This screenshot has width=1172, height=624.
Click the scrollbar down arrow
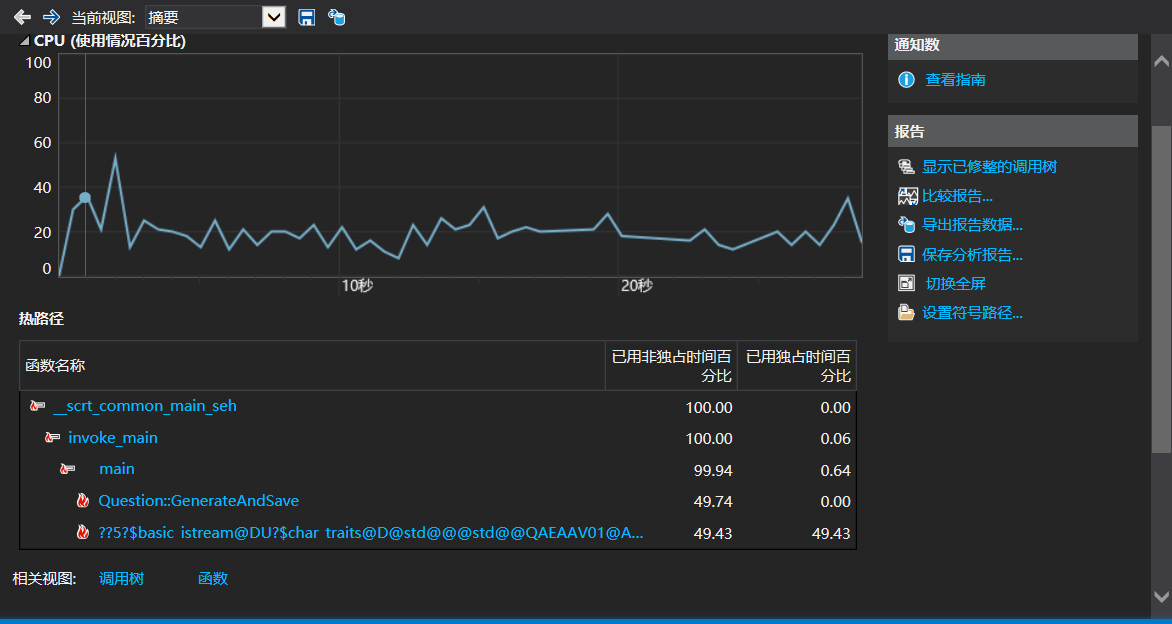[x=1162, y=596]
